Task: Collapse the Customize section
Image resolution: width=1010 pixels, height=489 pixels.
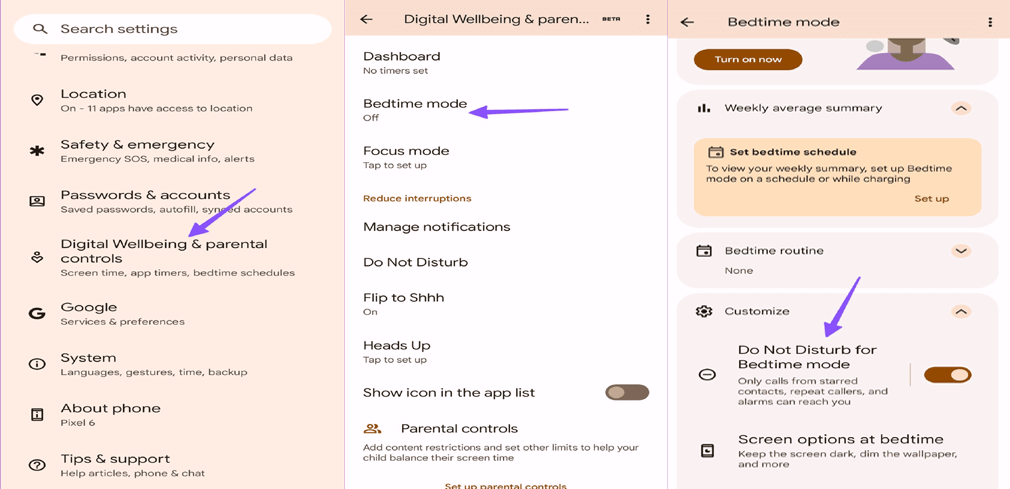Action: [x=961, y=311]
